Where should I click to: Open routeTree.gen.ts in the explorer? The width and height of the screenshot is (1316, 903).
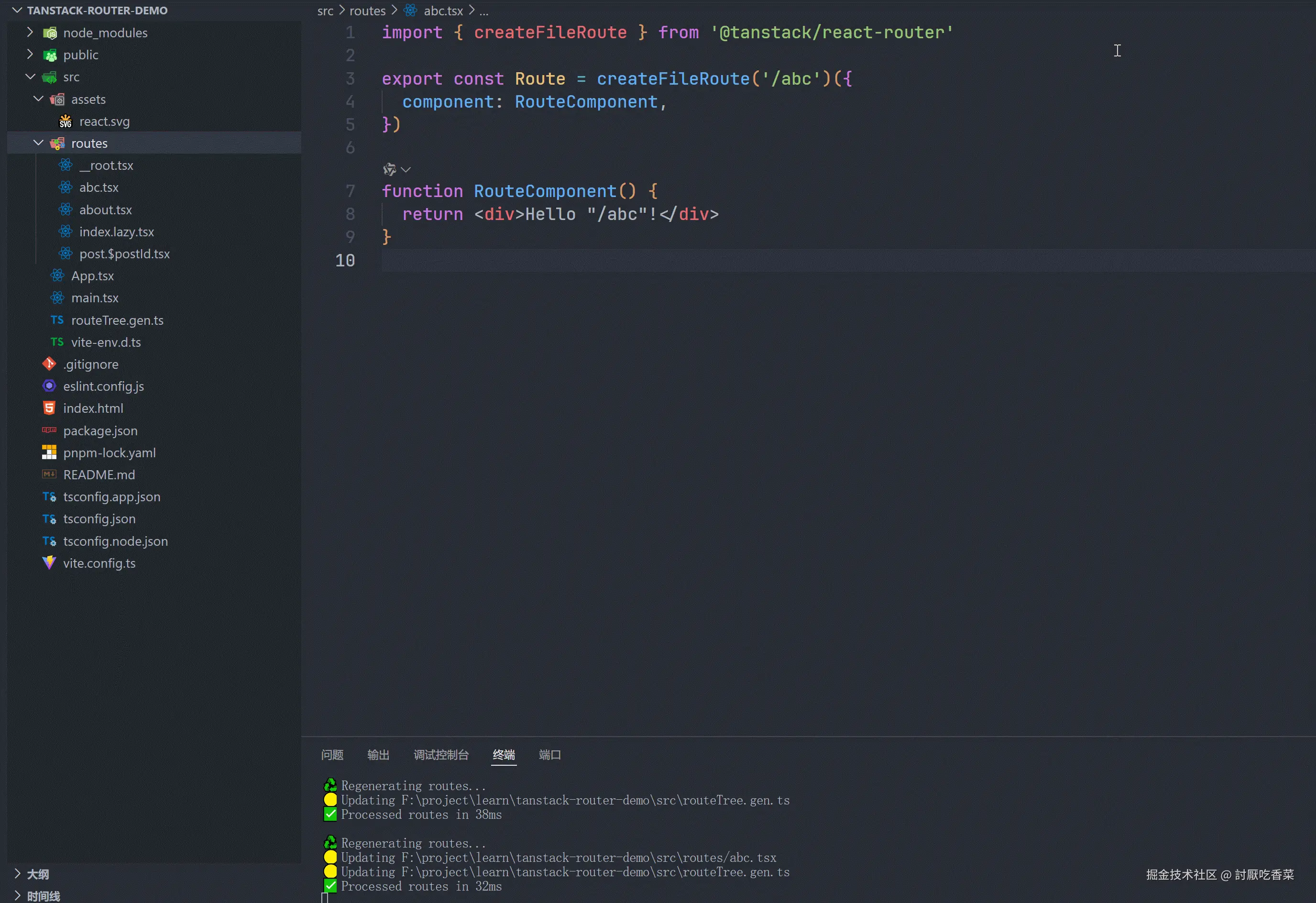click(117, 320)
